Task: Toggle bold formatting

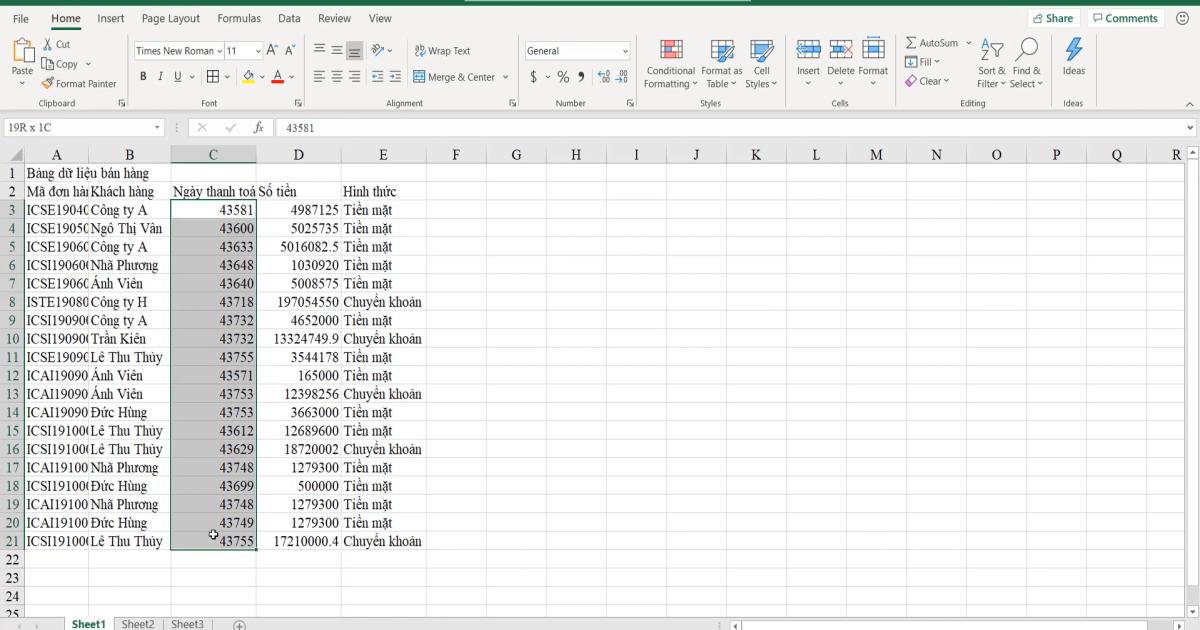Action: pyautogui.click(x=144, y=75)
